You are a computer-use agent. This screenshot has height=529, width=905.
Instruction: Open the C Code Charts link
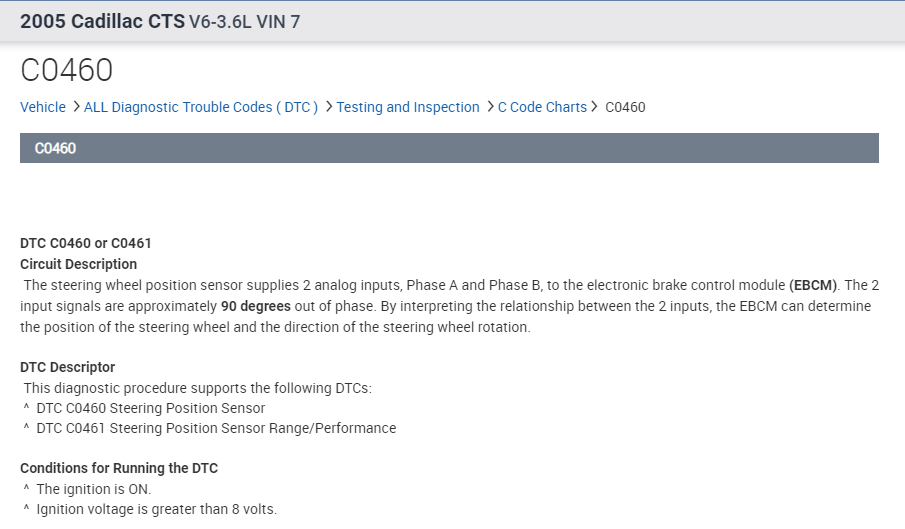tap(542, 107)
